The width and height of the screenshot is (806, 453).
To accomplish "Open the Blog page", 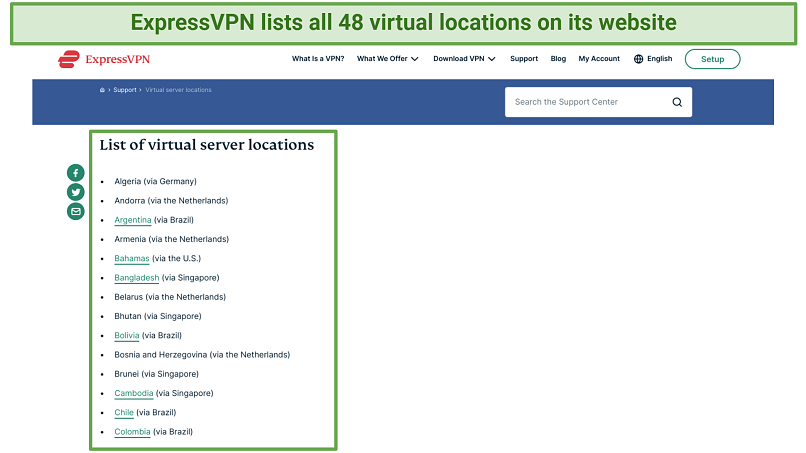I will 558,59.
